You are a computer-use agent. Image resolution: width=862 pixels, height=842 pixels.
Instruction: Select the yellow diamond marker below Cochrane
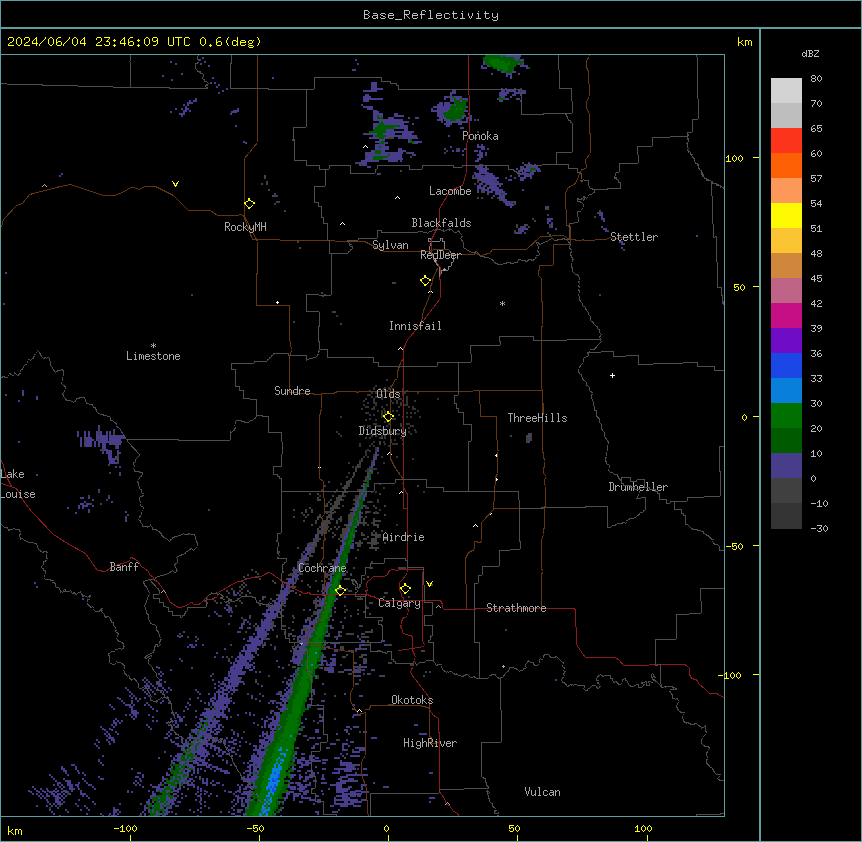click(x=340, y=591)
